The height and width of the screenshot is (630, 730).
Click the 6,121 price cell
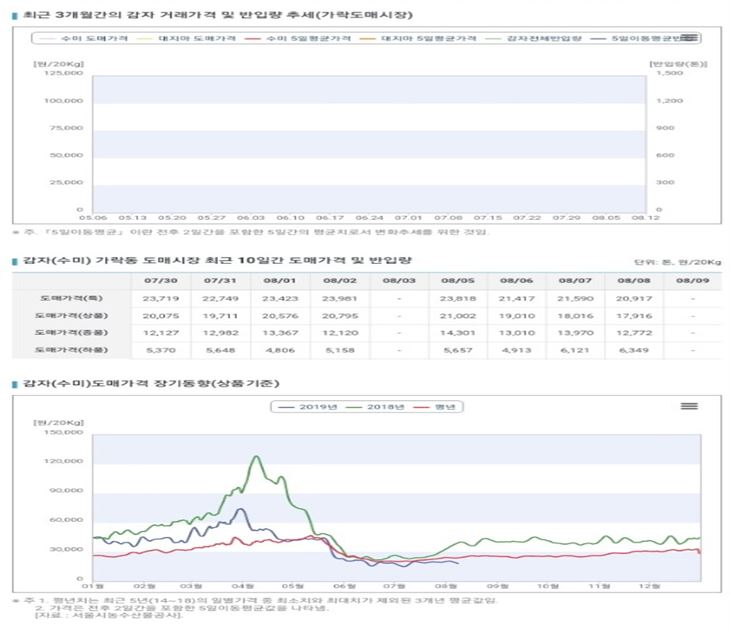pos(575,350)
